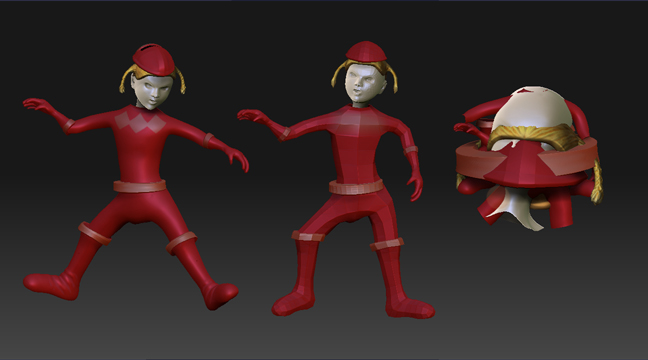
Task: Select the middle character's right boot foot
Action: (x=409, y=308)
